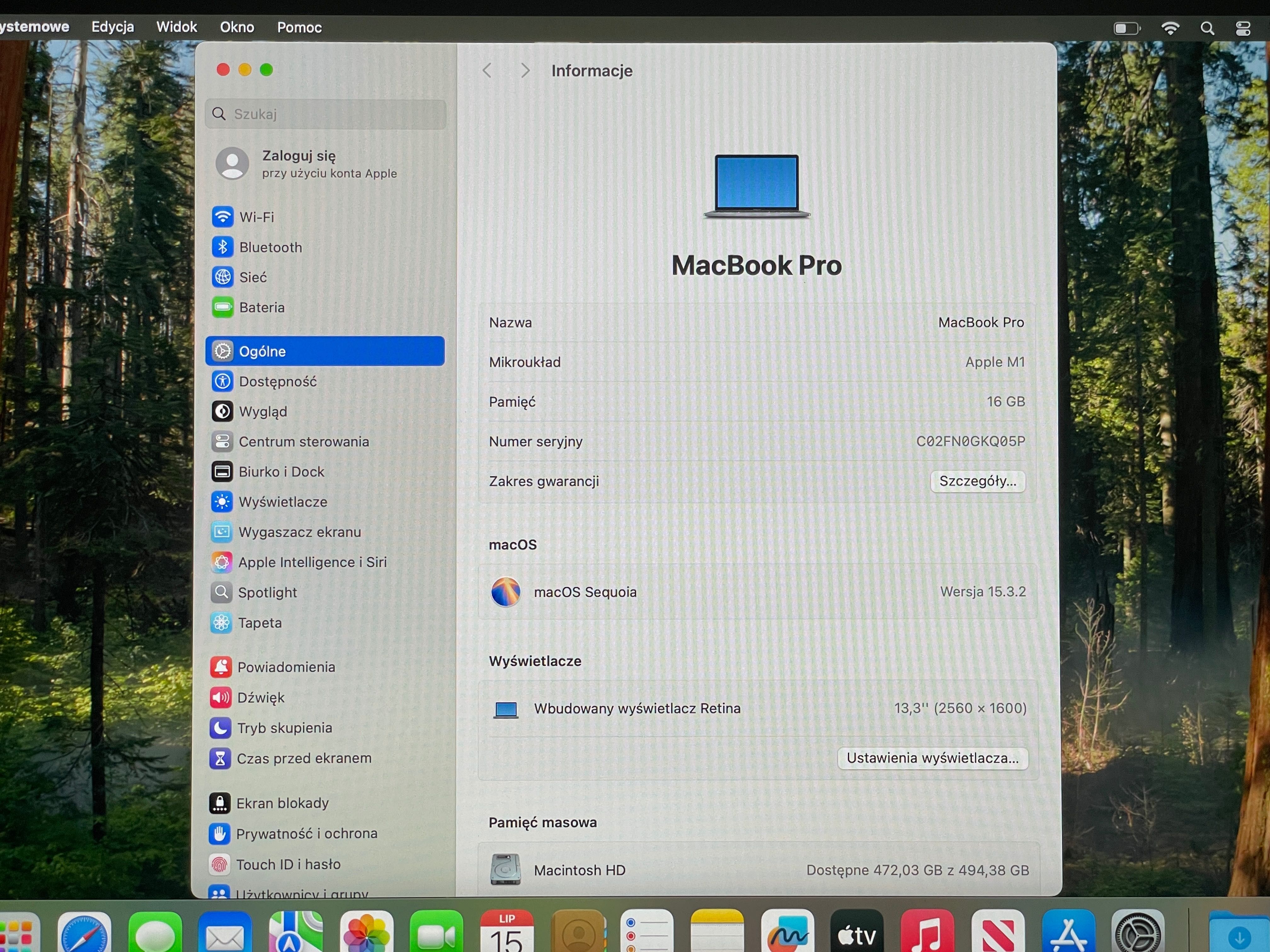Click Ustawienia wyświetlacza… button
This screenshot has width=1270, height=952.
coord(932,758)
